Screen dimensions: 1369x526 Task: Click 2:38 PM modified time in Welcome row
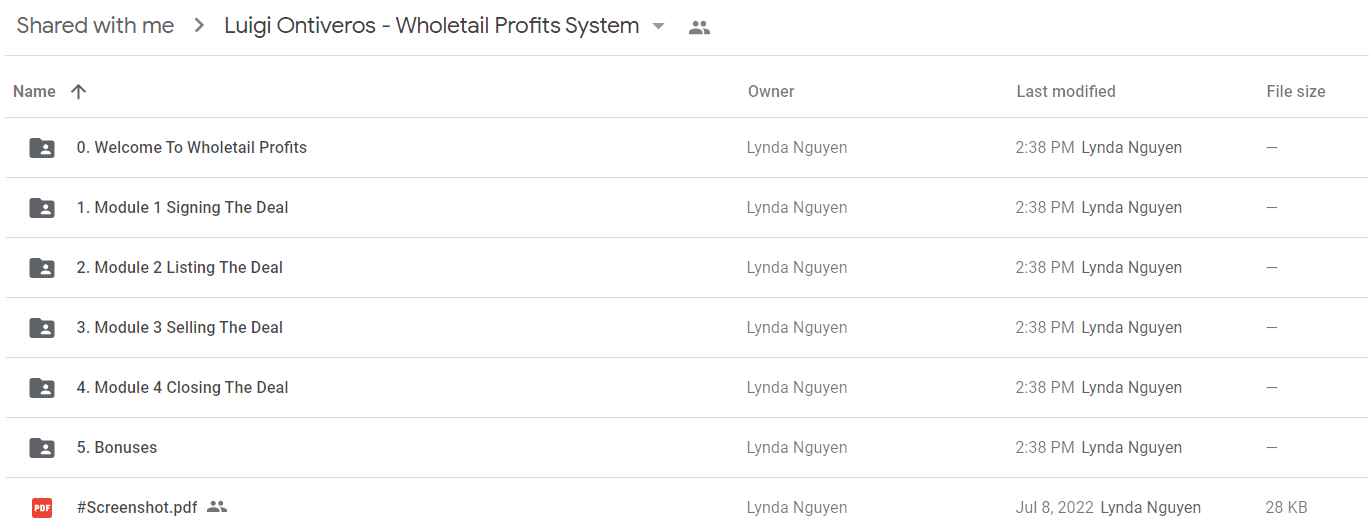1045,147
